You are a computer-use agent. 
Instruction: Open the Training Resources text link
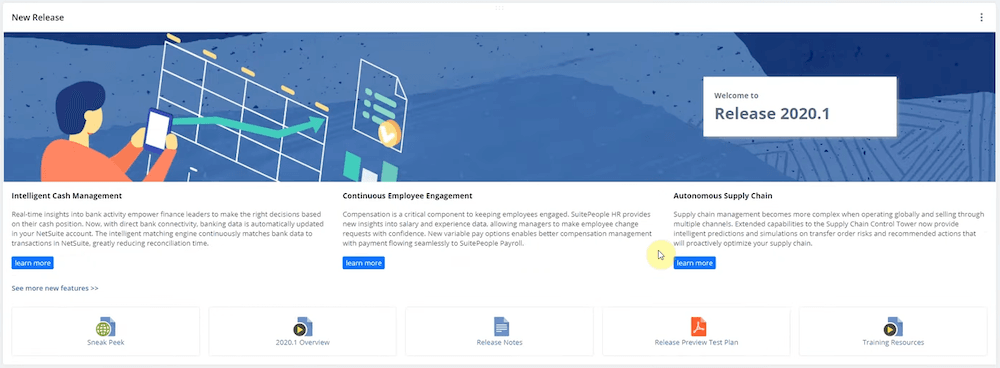[x=893, y=342]
